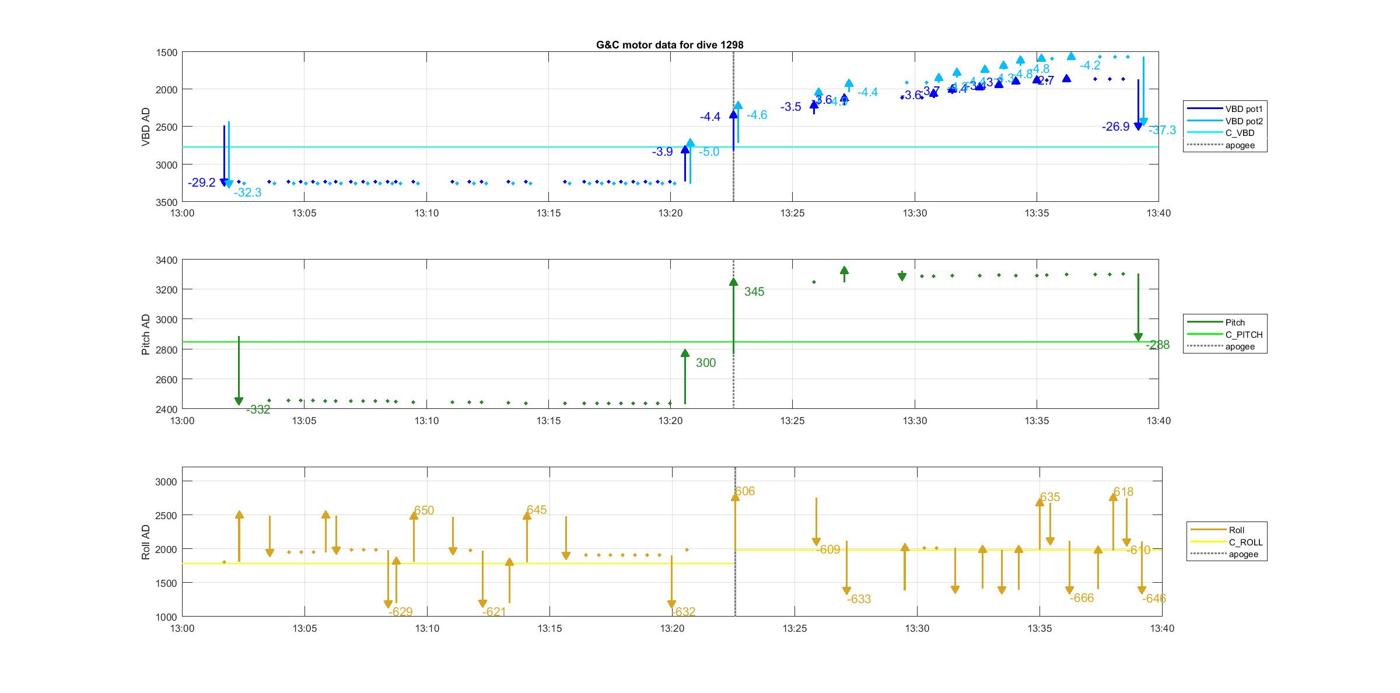Click the 650 roll data label
The width and height of the screenshot is (1400, 693).
[x=424, y=511]
